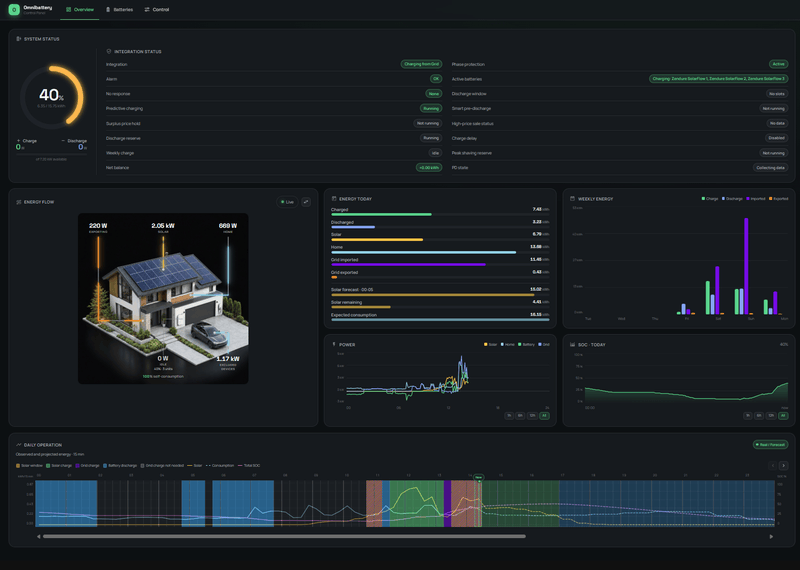
Task: Click the 40% state-of-charge gauge
Action: [52, 96]
